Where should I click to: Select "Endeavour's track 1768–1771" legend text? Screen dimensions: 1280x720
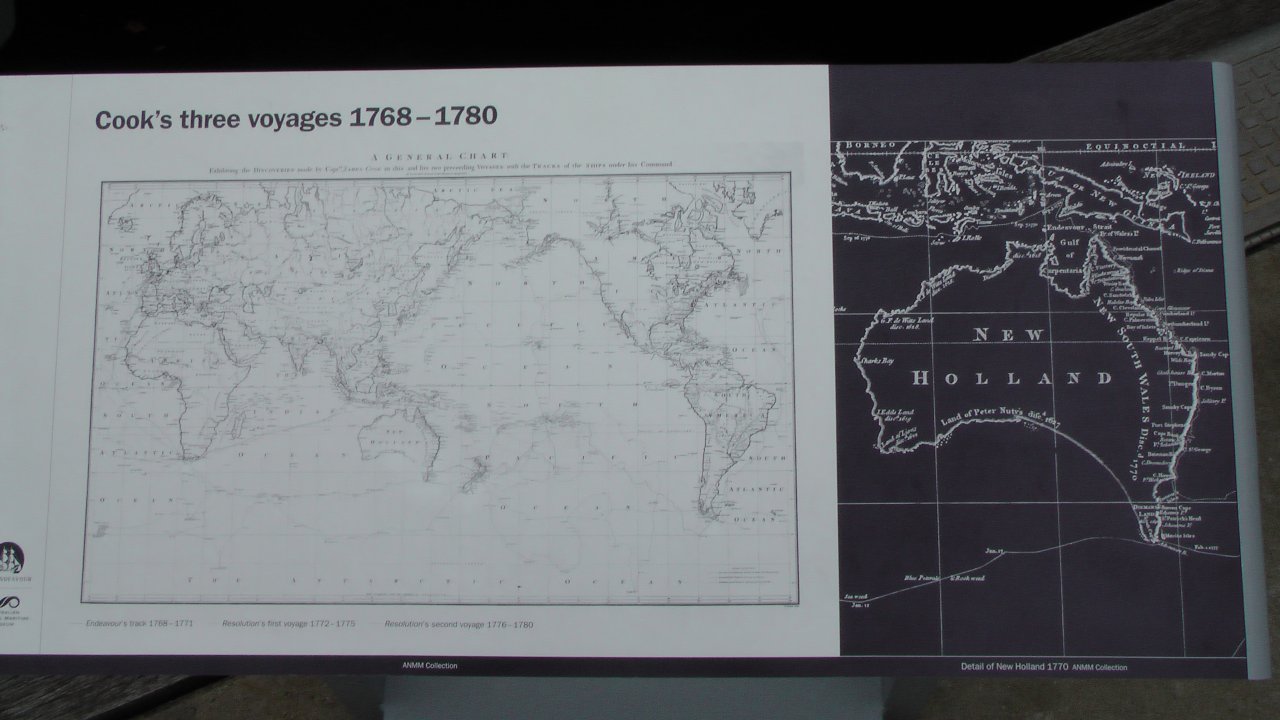coord(139,624)
